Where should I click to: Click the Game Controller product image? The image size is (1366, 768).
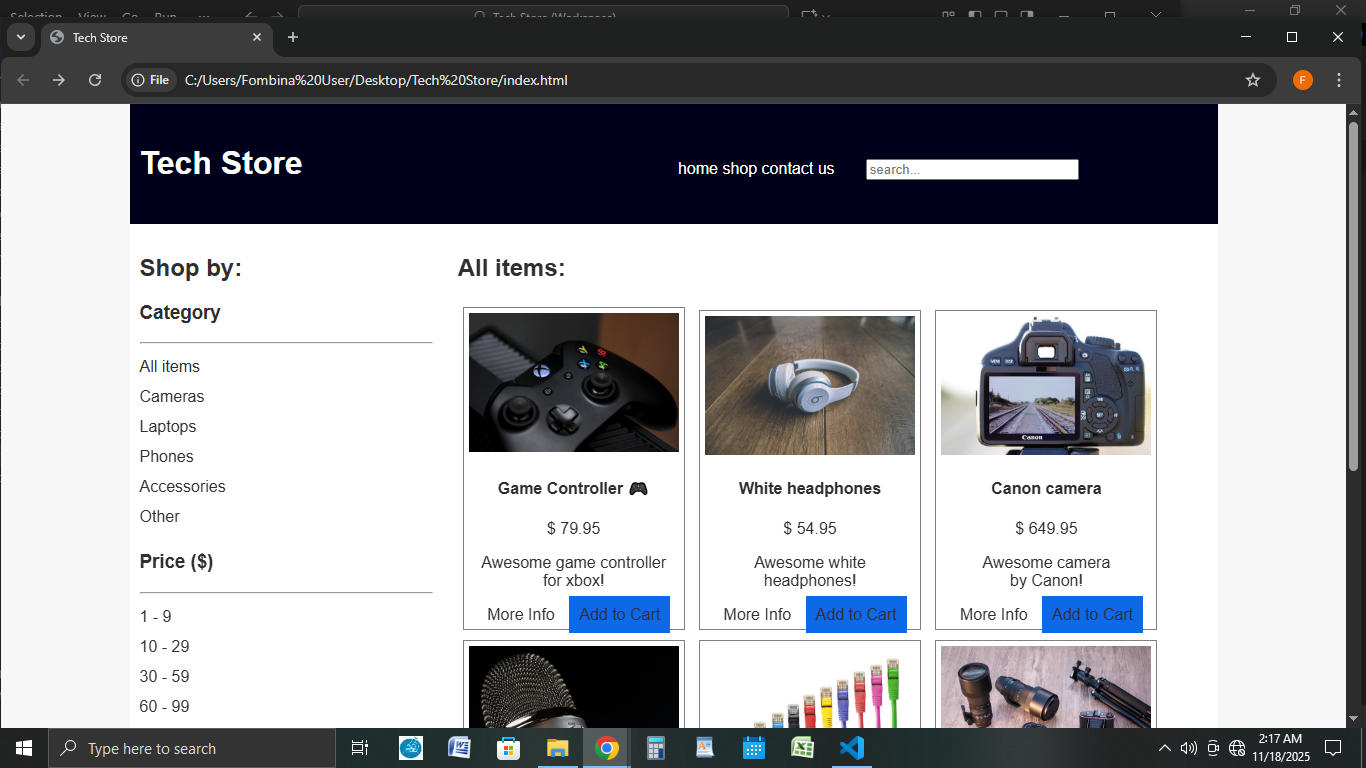pyautogui.click(x=574, y=383)
